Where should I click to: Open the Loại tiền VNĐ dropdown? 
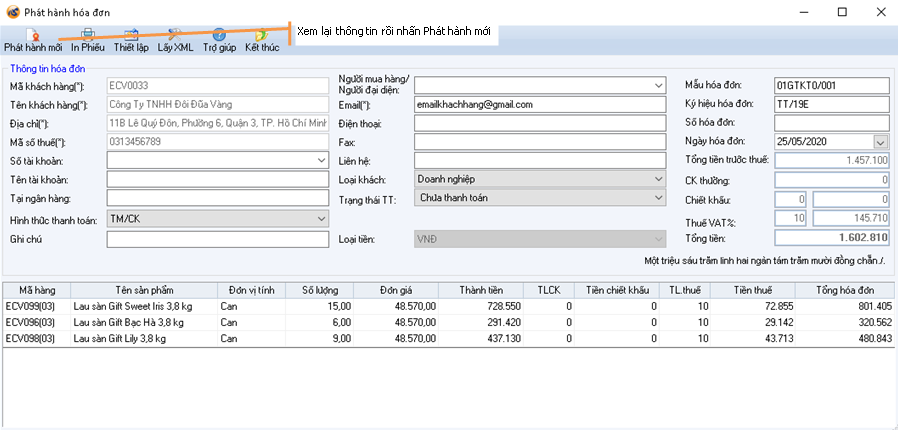click(659, 239)
